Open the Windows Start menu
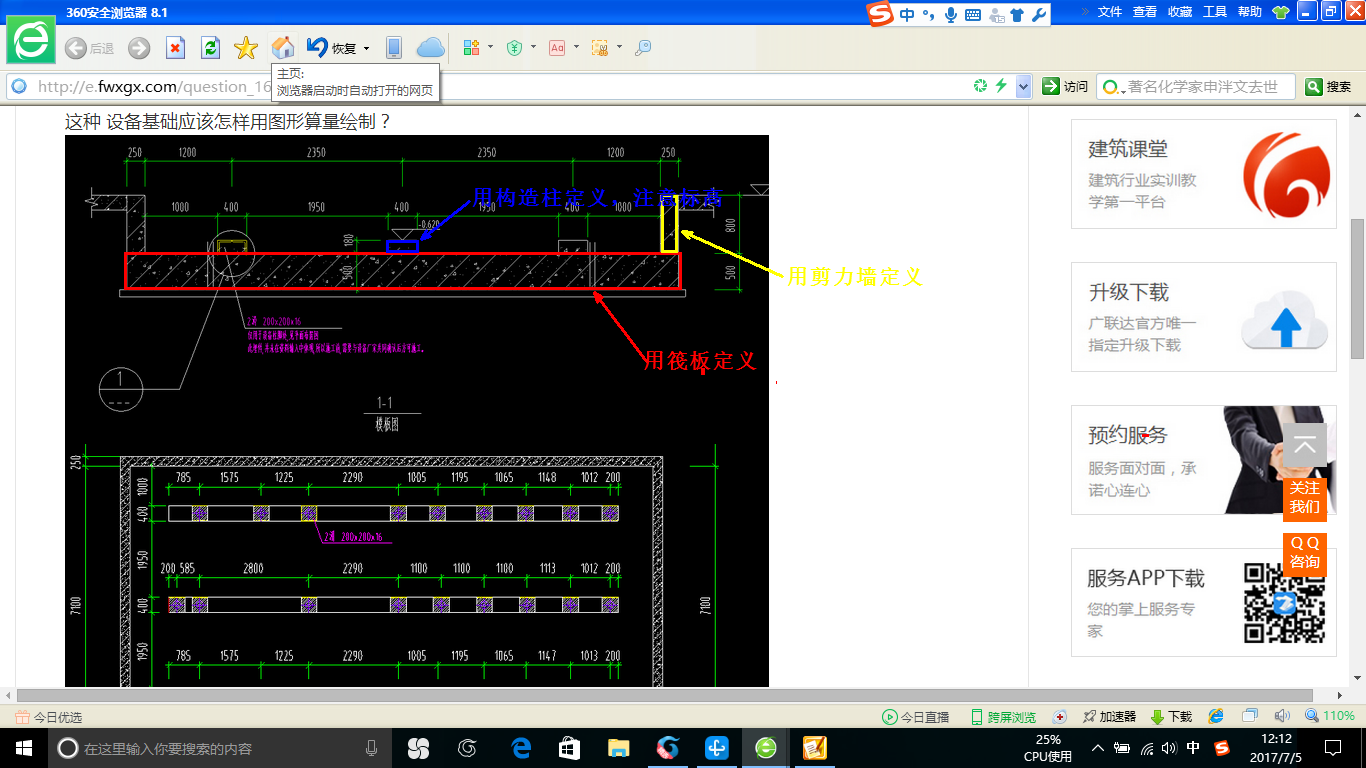1366x768 pixels. coord(24,748)
